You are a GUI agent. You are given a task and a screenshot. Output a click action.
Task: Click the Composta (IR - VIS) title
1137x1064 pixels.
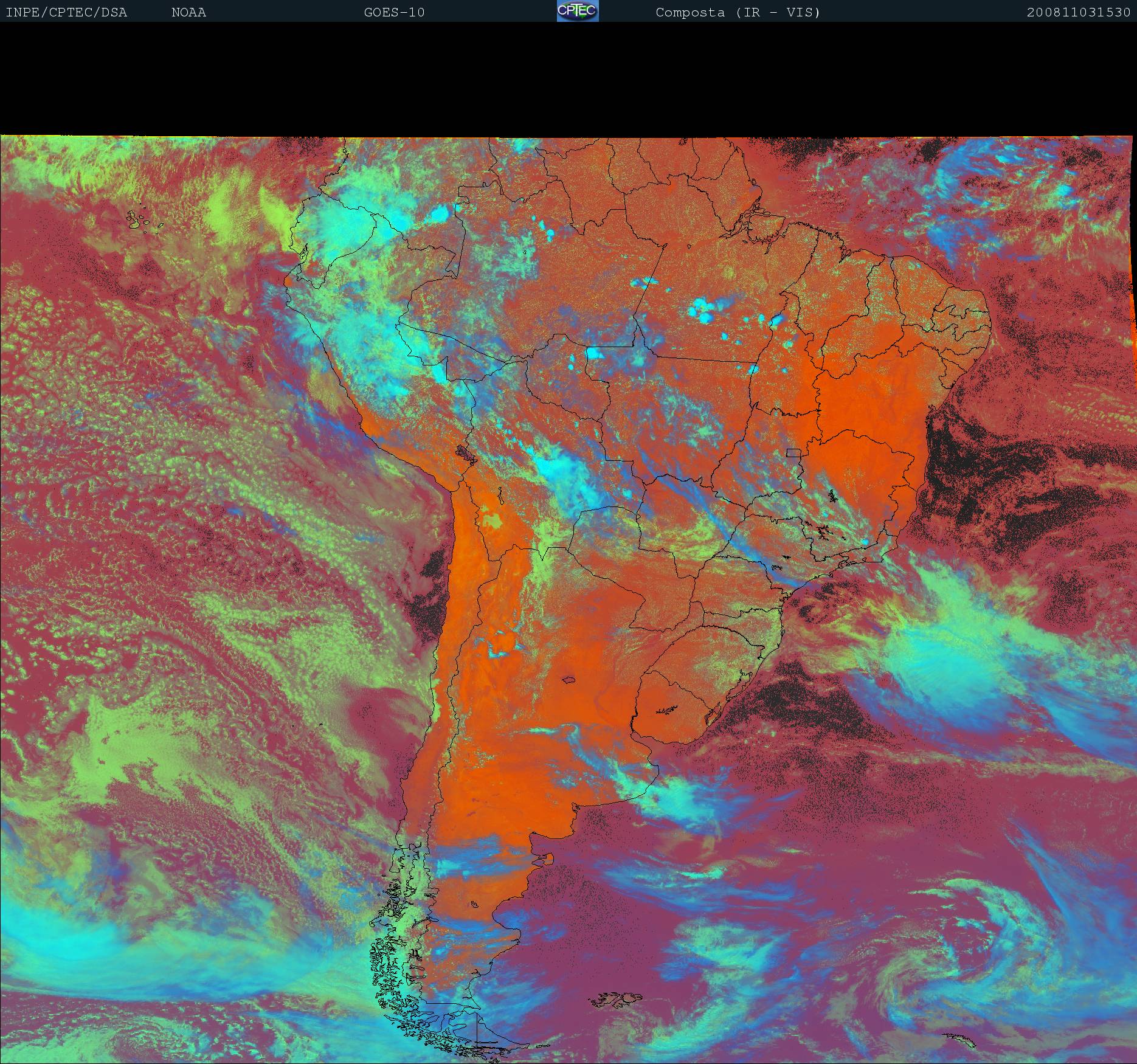[738, 12]
